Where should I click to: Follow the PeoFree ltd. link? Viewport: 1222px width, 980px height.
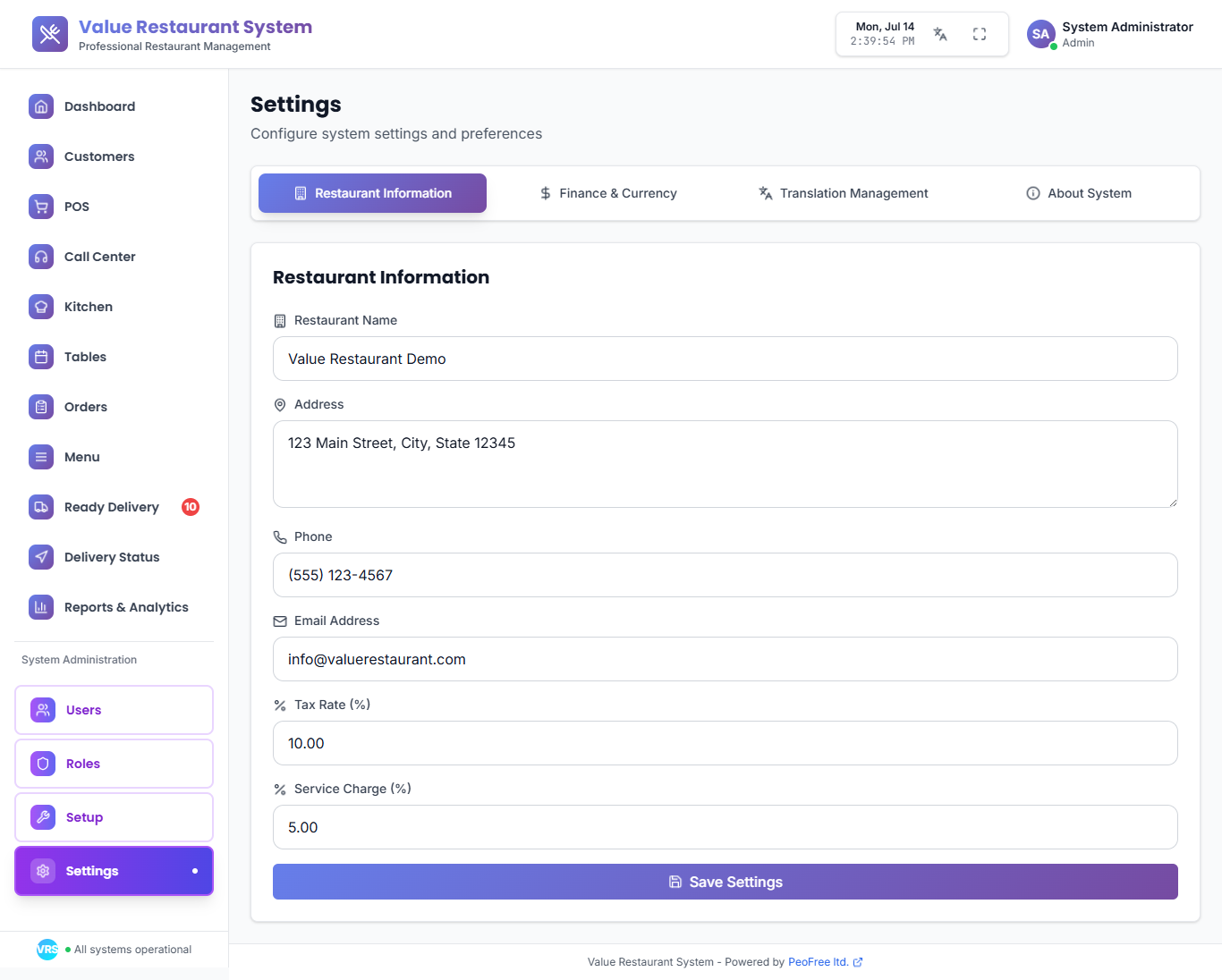[819, 962]
